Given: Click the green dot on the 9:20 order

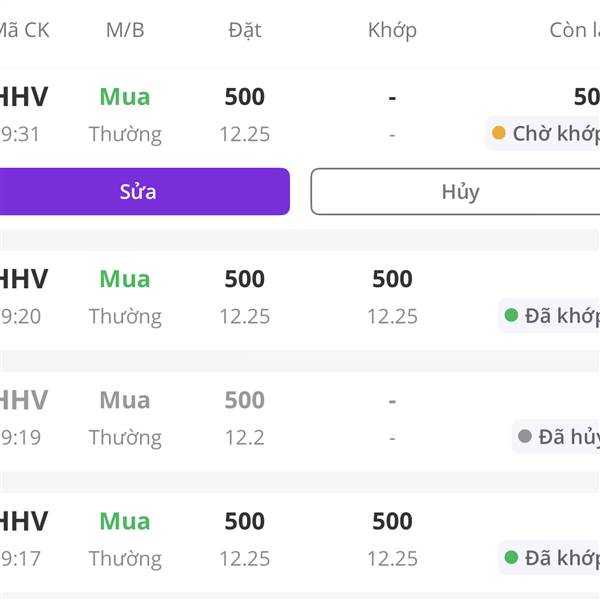Looking at the screenshot, I should tap(511, 316).
